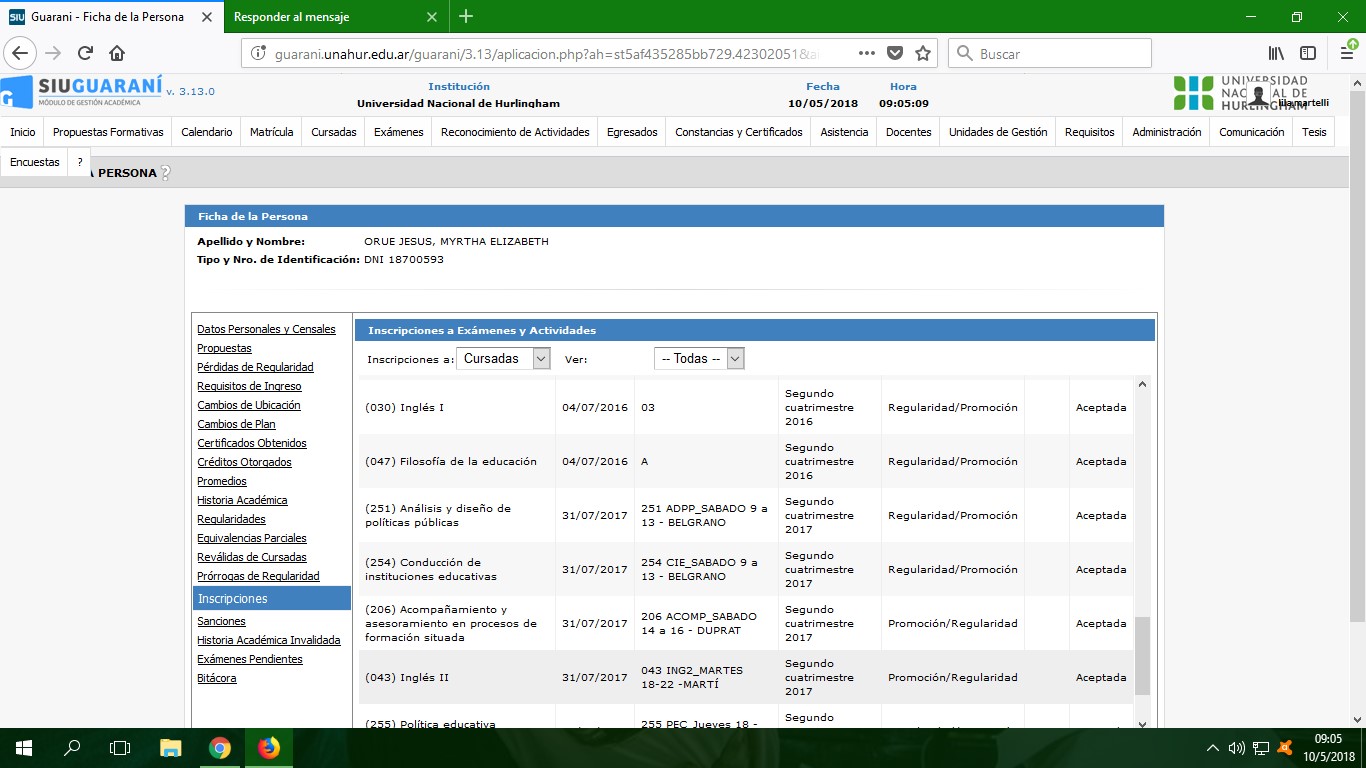Go back with the browser back arrow
Viewport: 1366px width, 768px height.
(21, 53)
